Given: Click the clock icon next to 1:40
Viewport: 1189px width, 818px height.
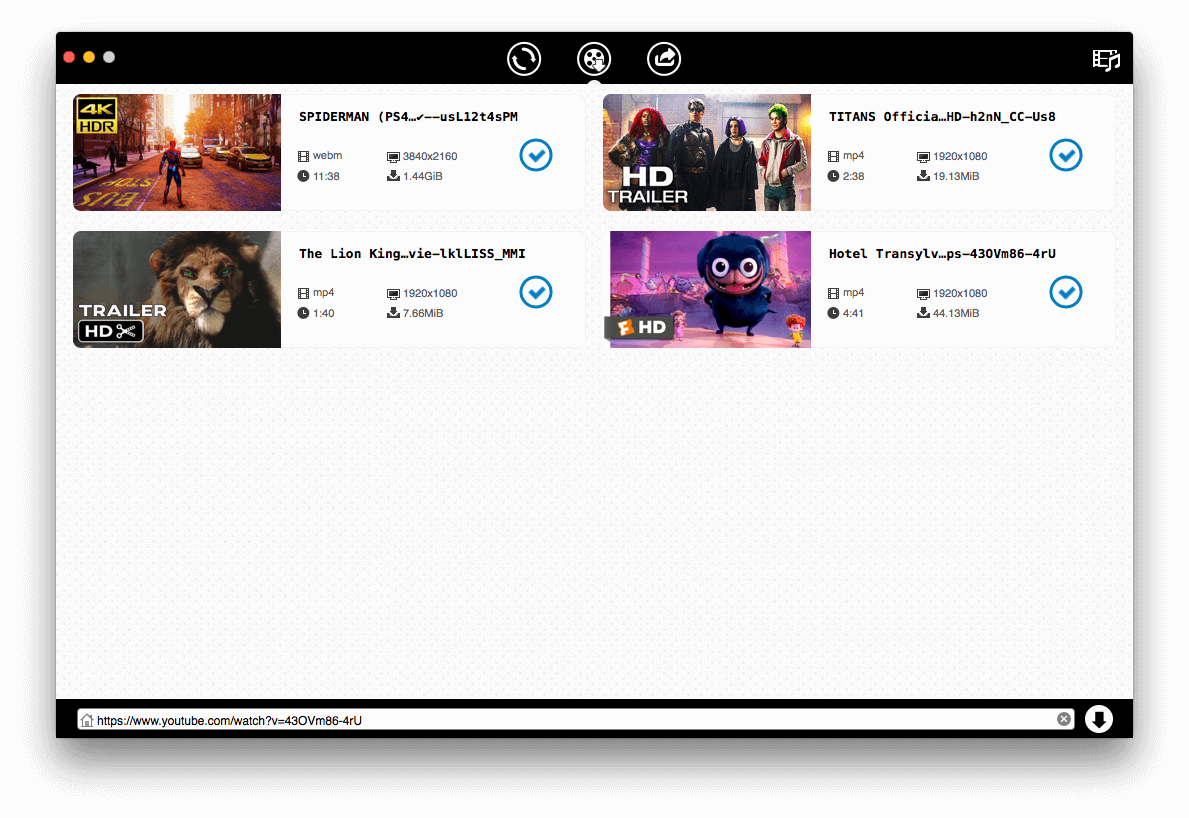Looking at the screenshot, I should click(x=303, y=313).
